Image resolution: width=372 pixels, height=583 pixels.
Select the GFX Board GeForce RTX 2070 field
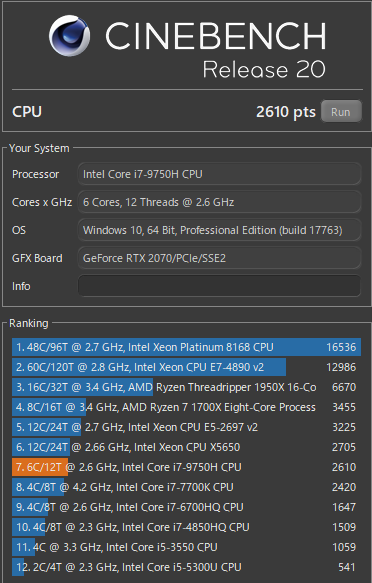[x=219, y=258]
